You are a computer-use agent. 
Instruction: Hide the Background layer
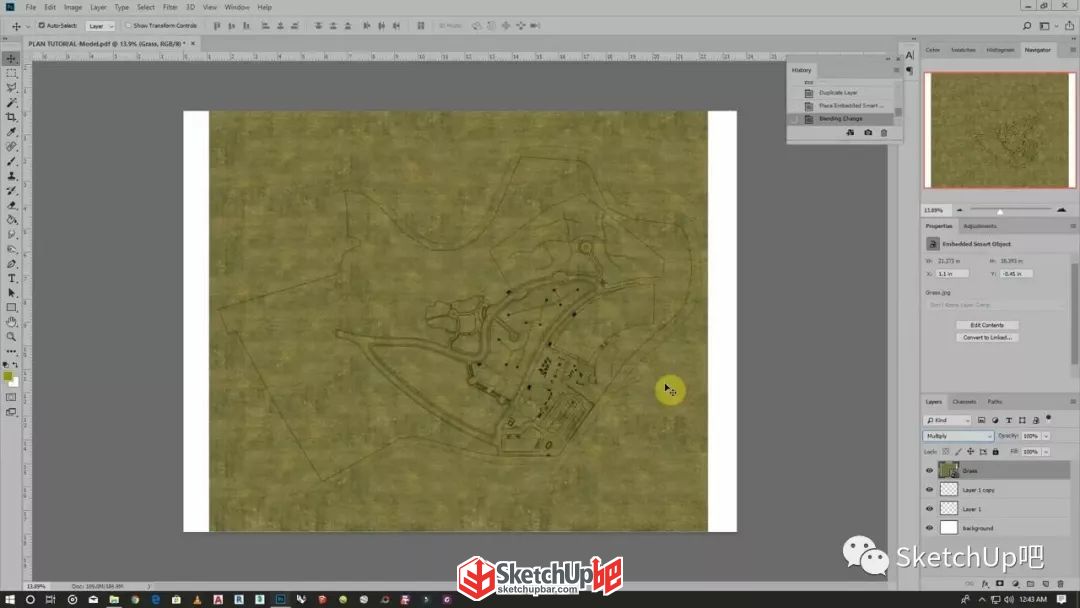[929, 528]
